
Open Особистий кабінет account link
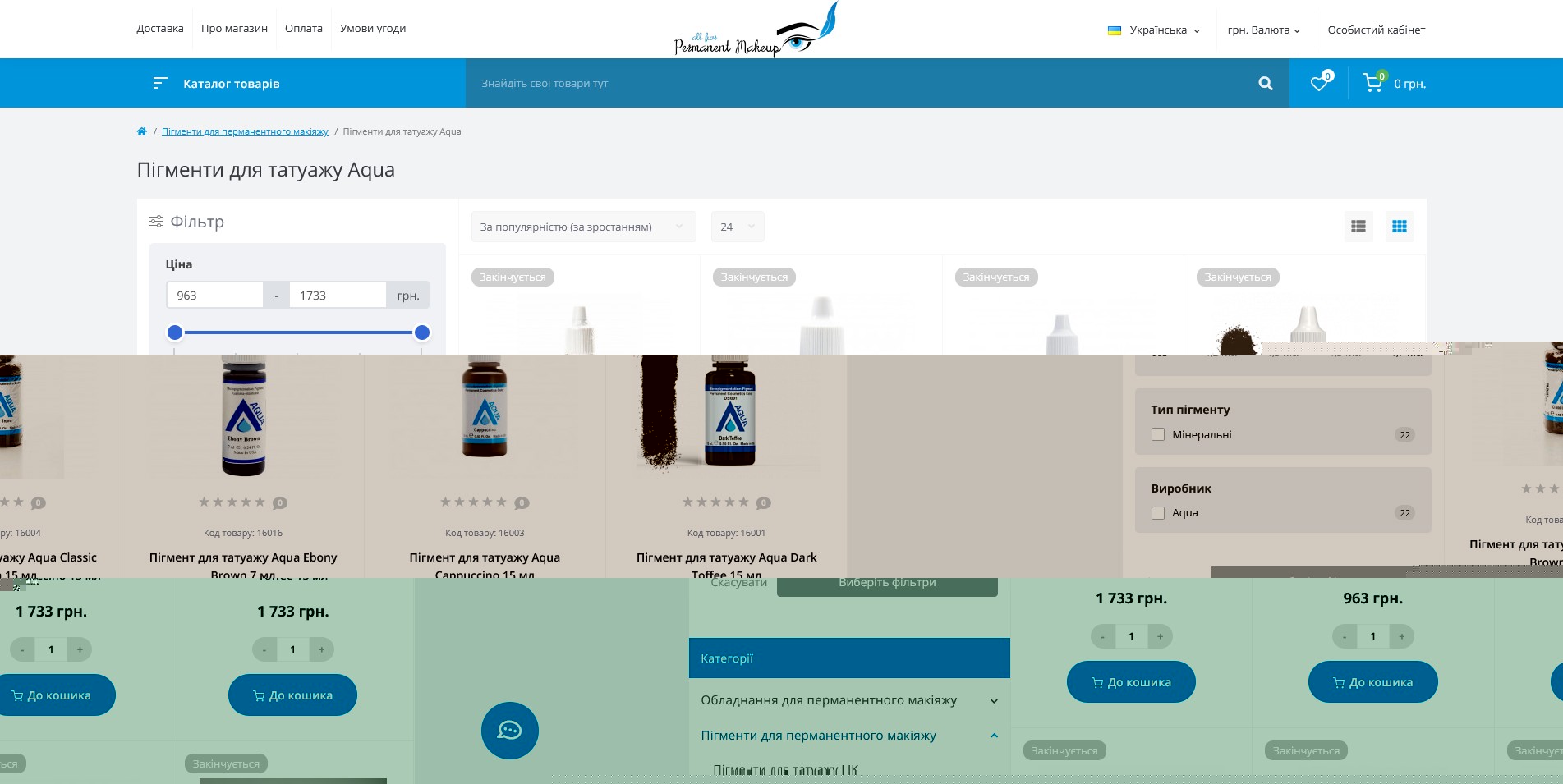[1377, 30]
